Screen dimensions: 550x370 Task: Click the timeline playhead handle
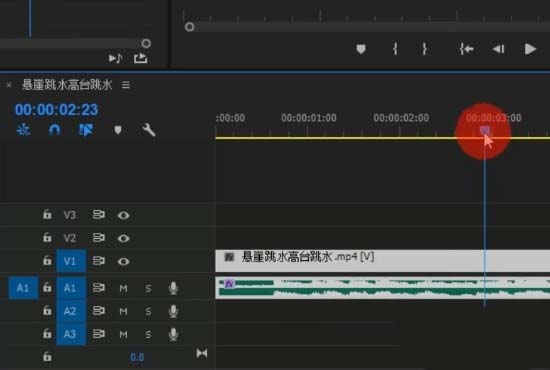[485, 131]
